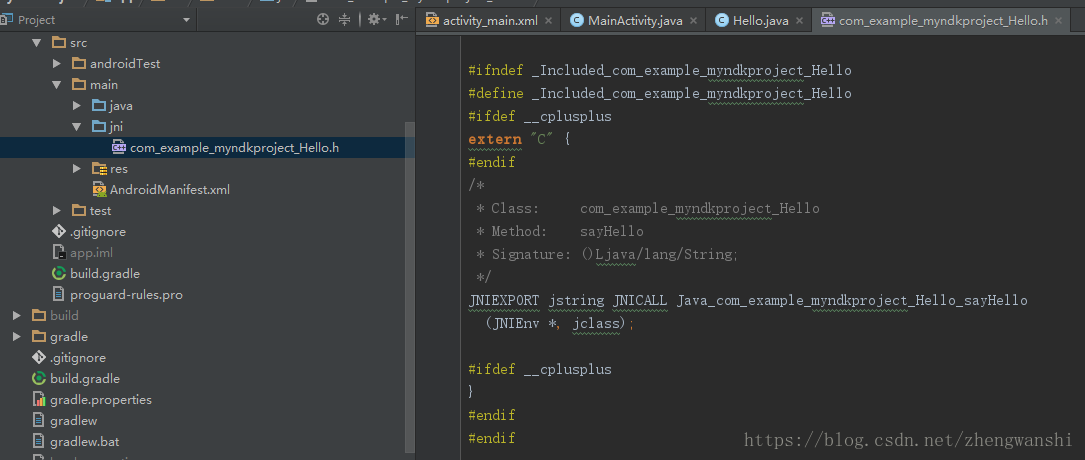Click the res resource folder icon
Viewport: 1085px width, 460px height.
99,169
